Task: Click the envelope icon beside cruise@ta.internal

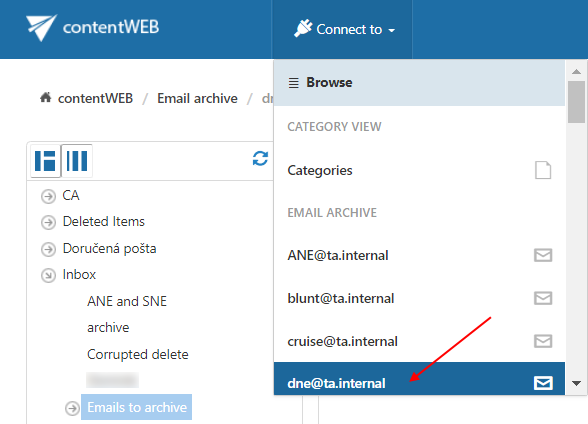Action: 543,341
